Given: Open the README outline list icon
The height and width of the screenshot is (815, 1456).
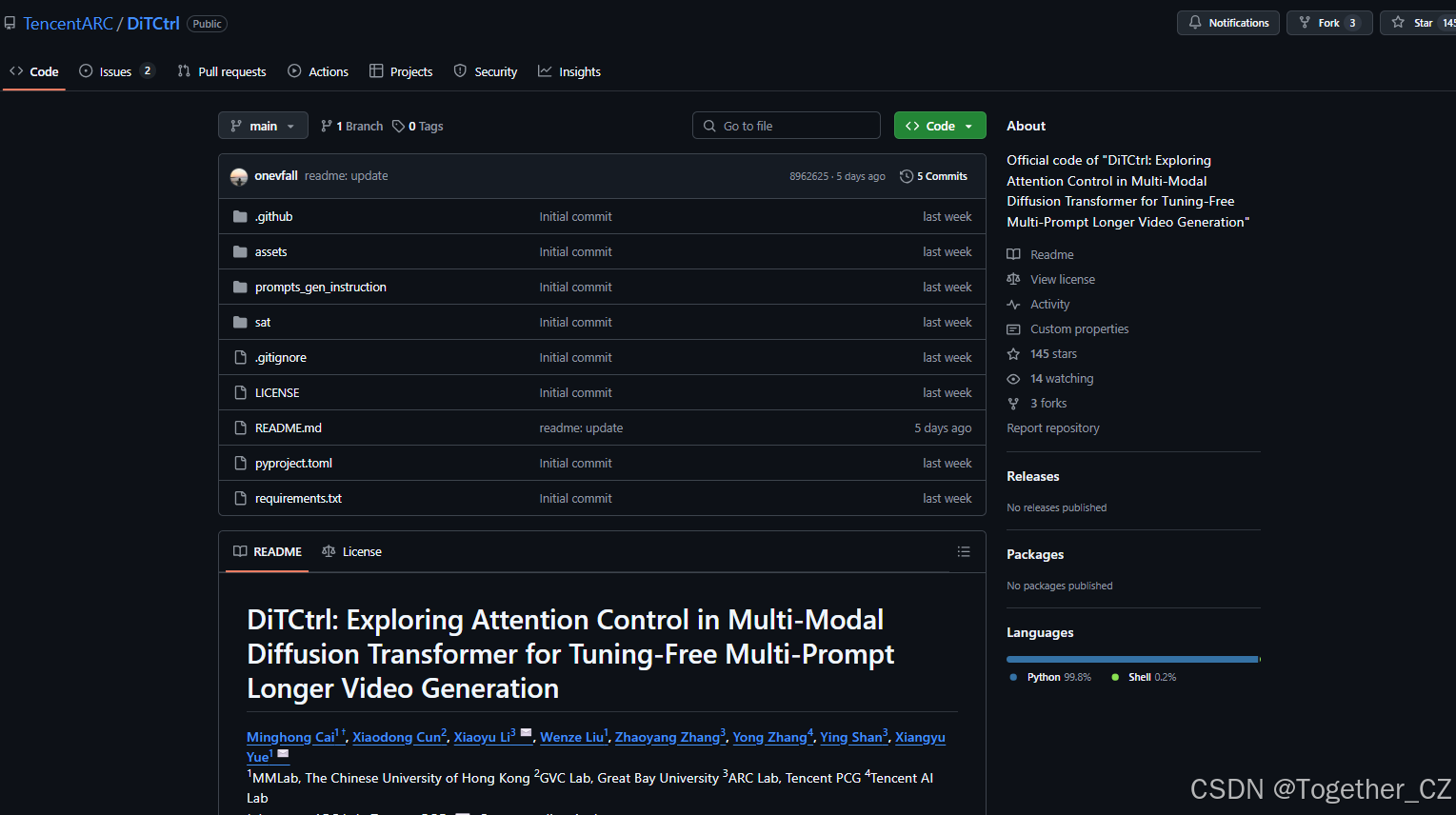Looking at the screenshot, I should click(x=964, y=551).
